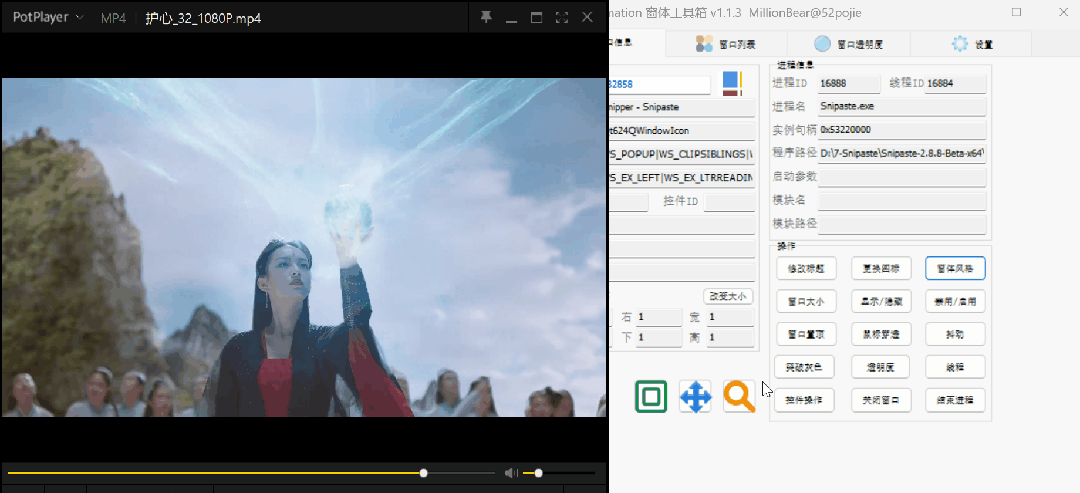The image size is (1080, 493).
Task: Select the partly hidden 窗口信息 tab
Action: 637,43
